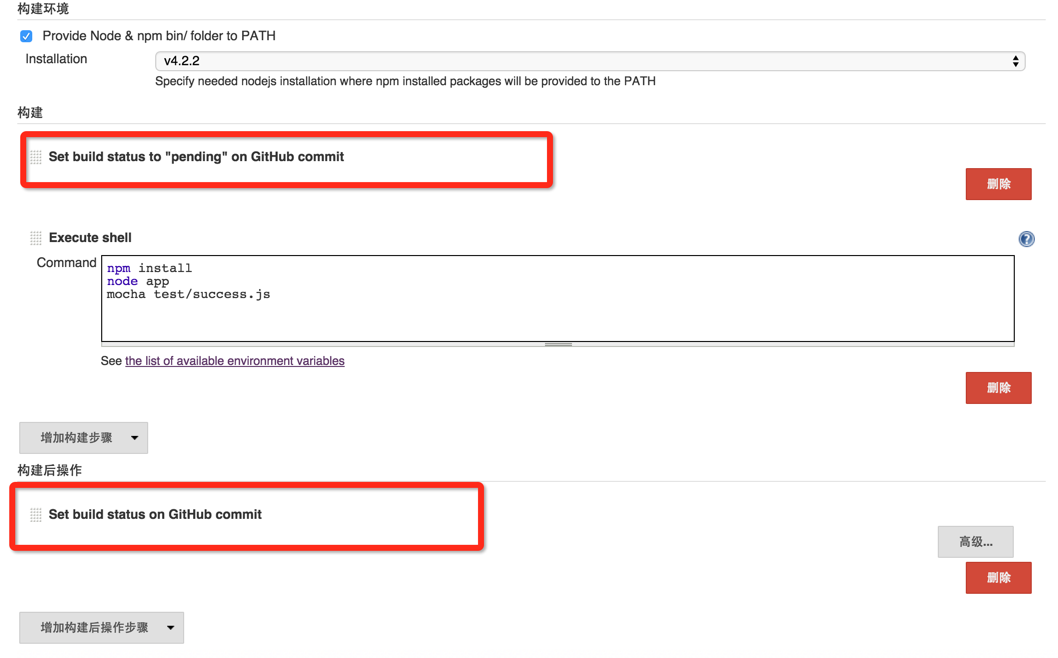Click the 构建后操作 section heading
The image size is (1058, 658).
pos(49,470)
